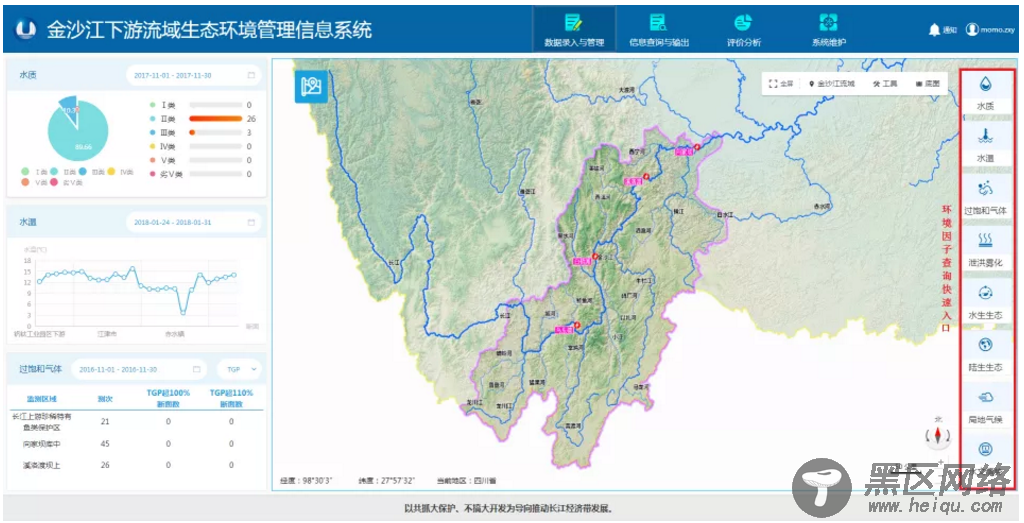This screenshot has width=1024, height=523.
Task: Click the 赤水镇 axis label on 水温 chart
Action: 174,334
